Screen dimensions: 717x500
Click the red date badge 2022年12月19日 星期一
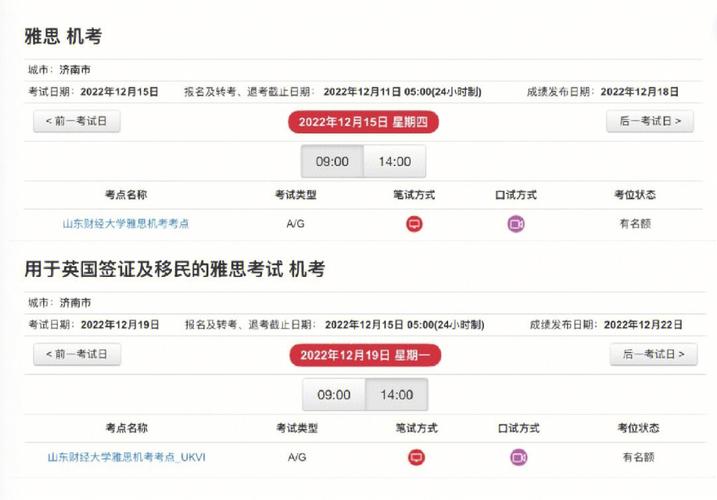pos(365,355)
